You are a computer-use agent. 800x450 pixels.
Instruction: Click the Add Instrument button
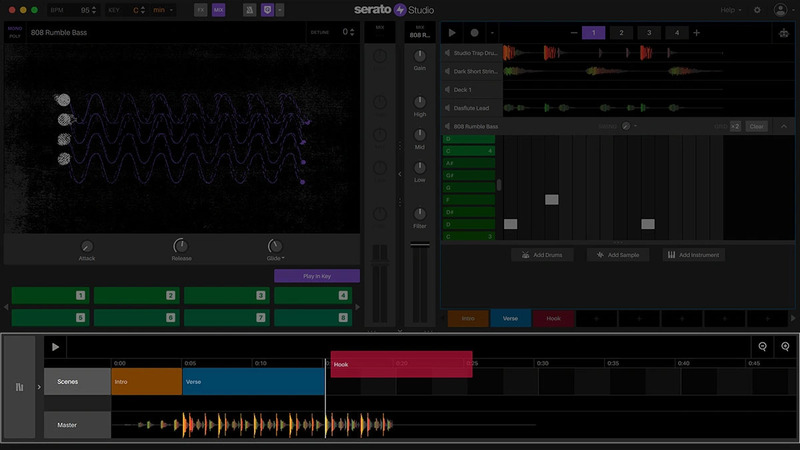[694, 255]
